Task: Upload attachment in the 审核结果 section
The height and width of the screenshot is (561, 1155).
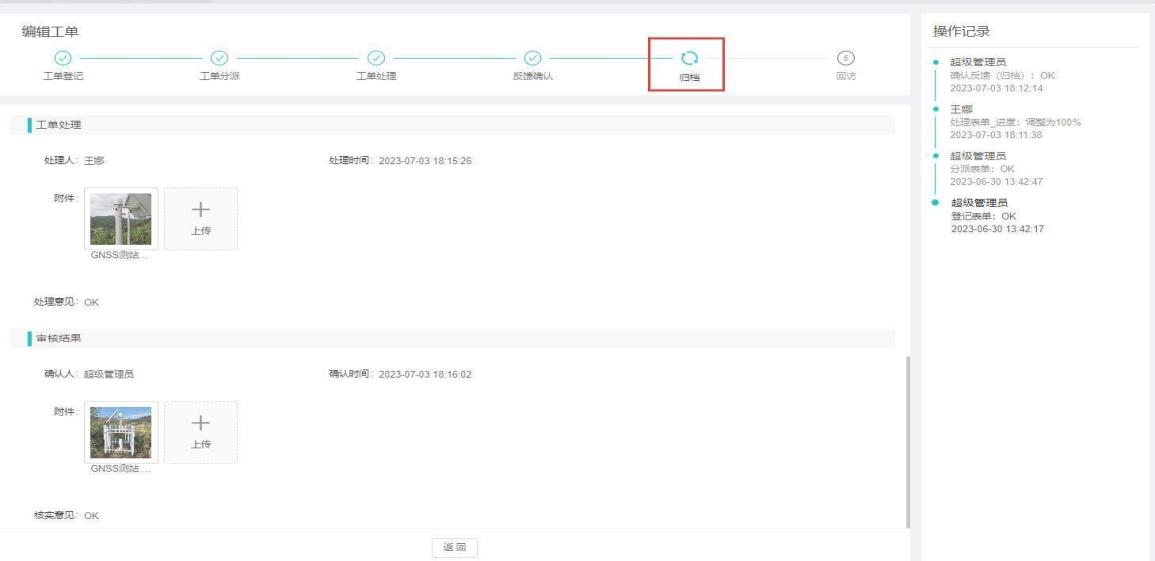Action: (201, 432)
